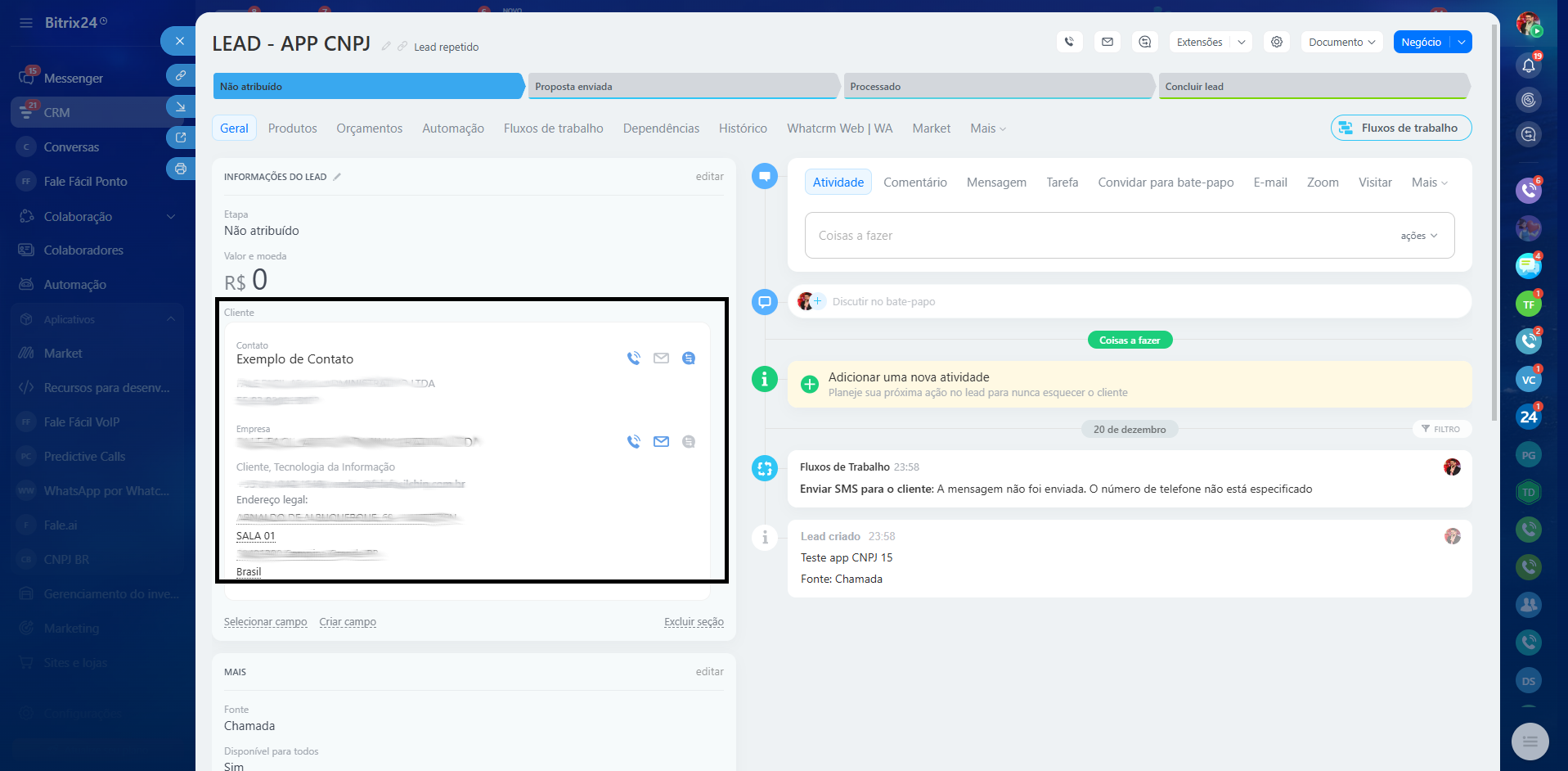Screen dimensions: 1568x771
Task: Click the email envelope icon in header
Action: click(x=1107, y=42)
